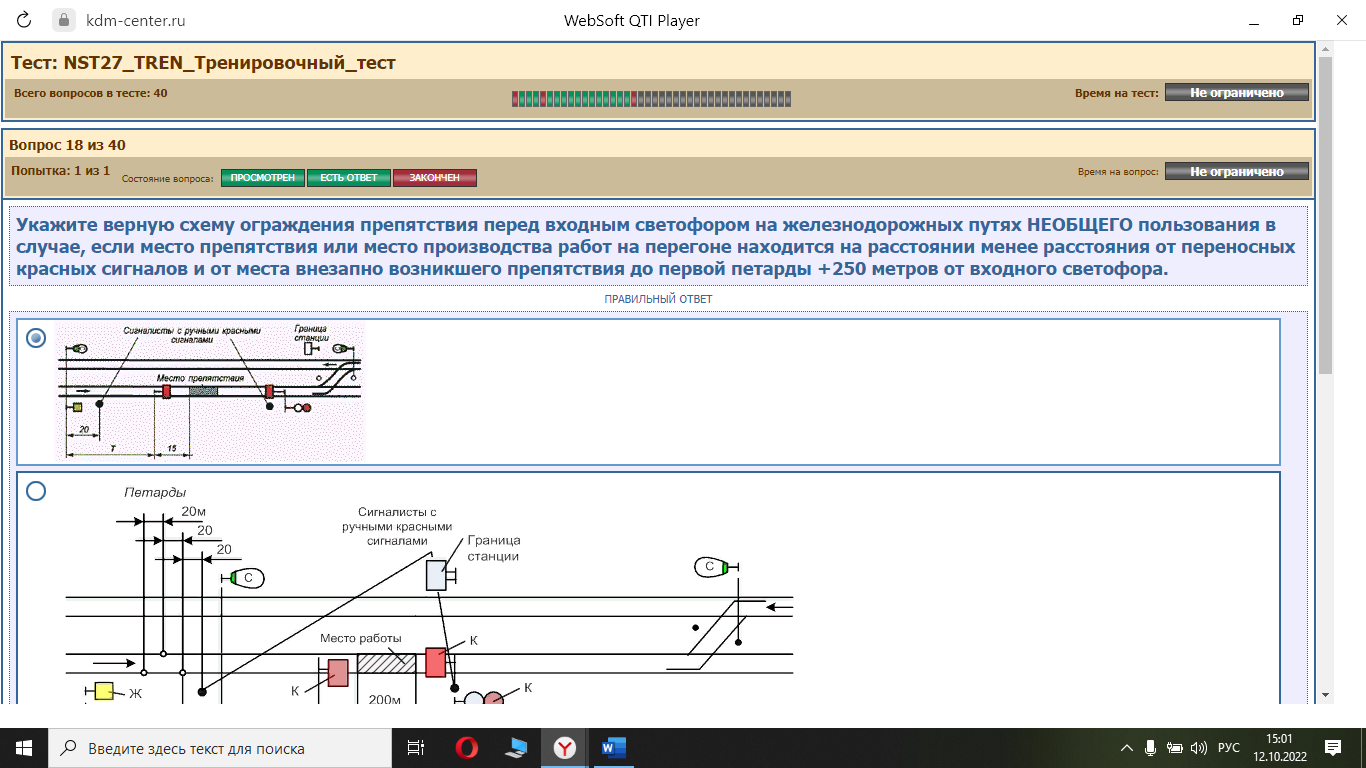Click the page vertical scrollbar thumb
Viewport: 1366px width, 768px height.
1325,215
